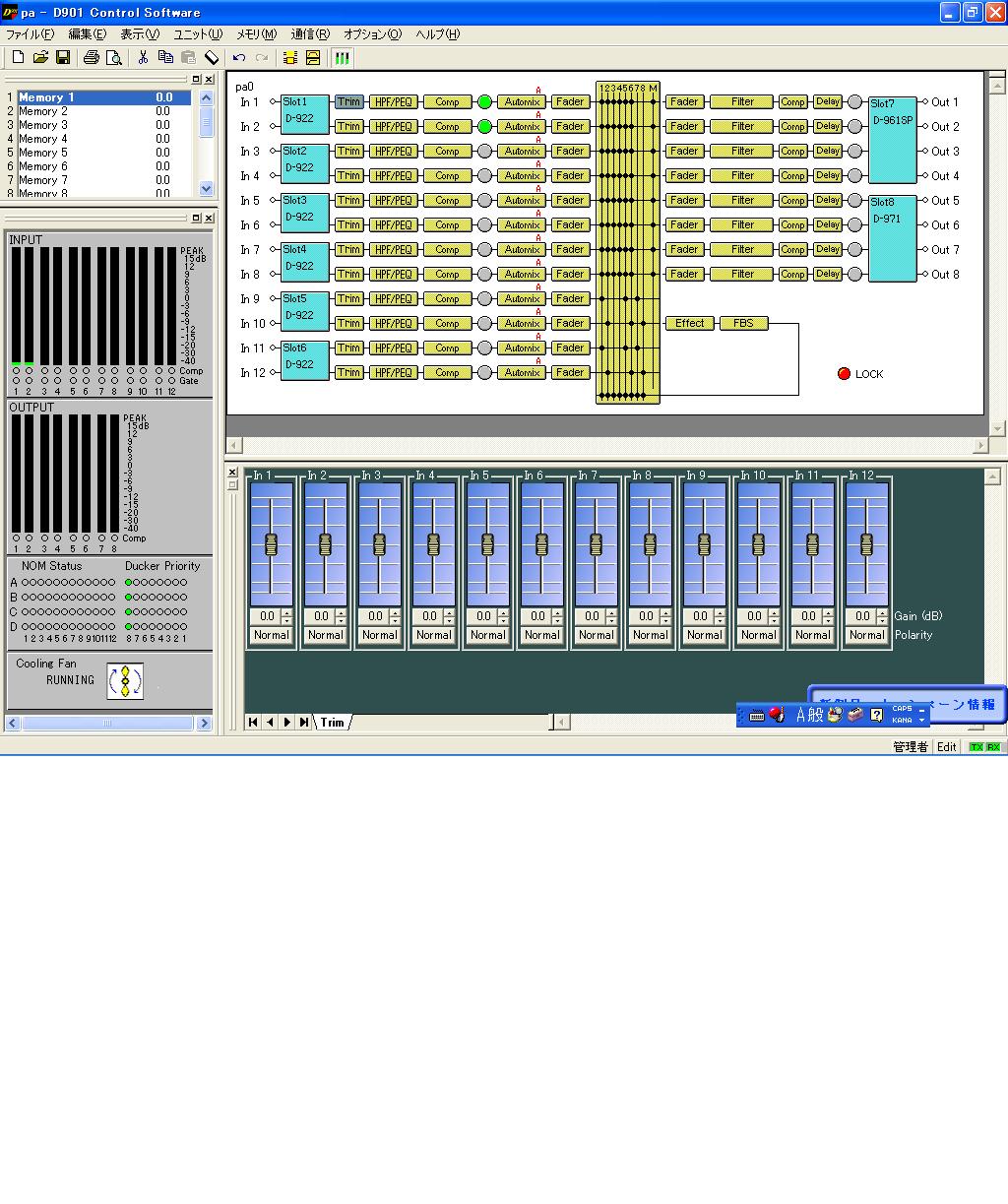Click the FBS block
The image size is (1008, 1204).
(x=743, y=323)
